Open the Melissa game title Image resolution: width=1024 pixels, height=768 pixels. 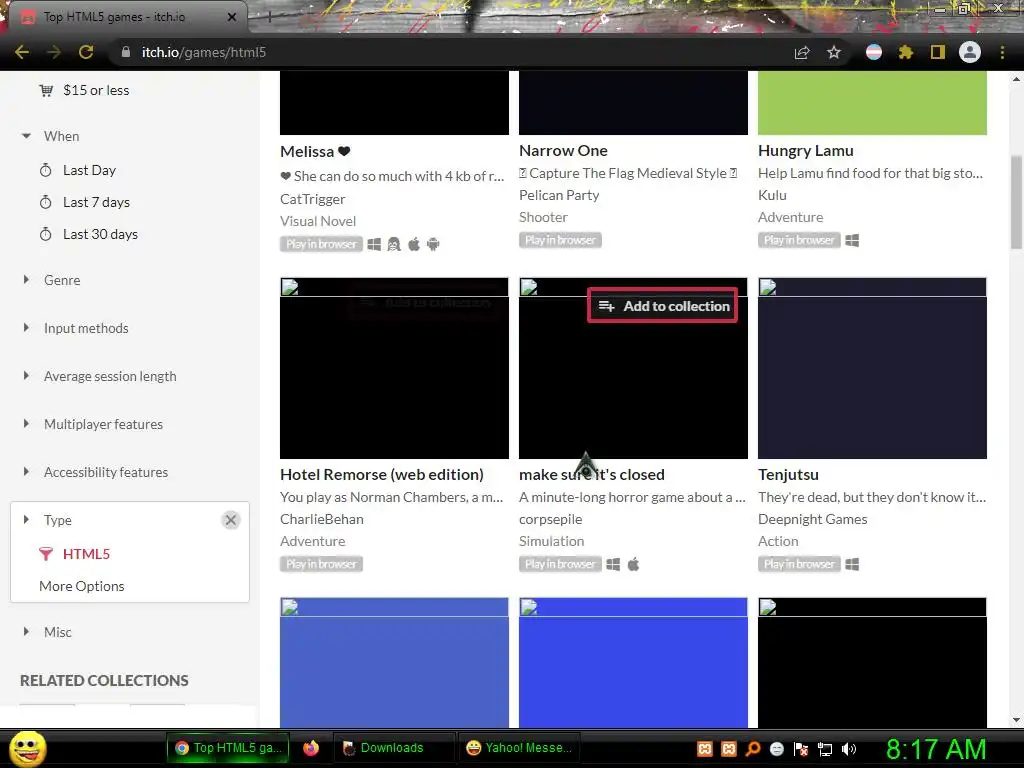(315, 152)
